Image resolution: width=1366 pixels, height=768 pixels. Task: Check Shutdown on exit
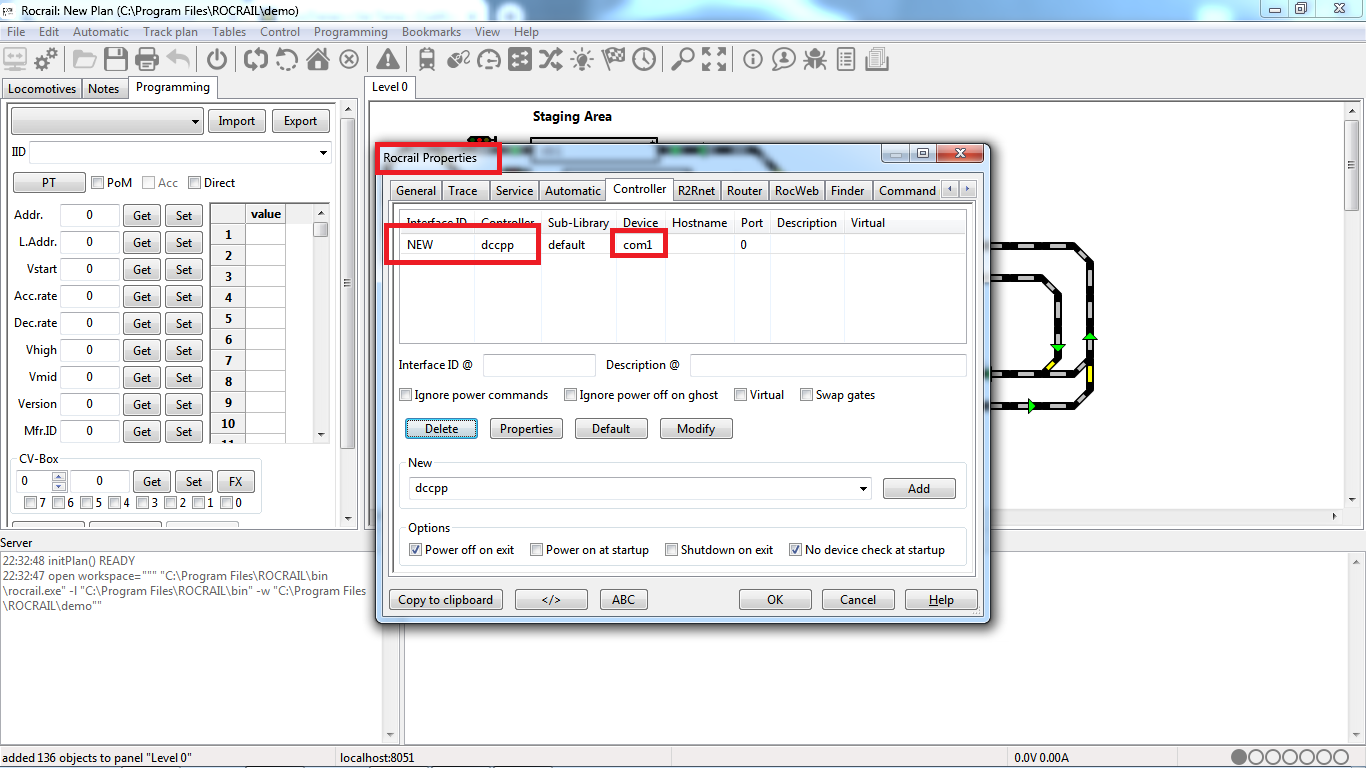click(672, 550)
